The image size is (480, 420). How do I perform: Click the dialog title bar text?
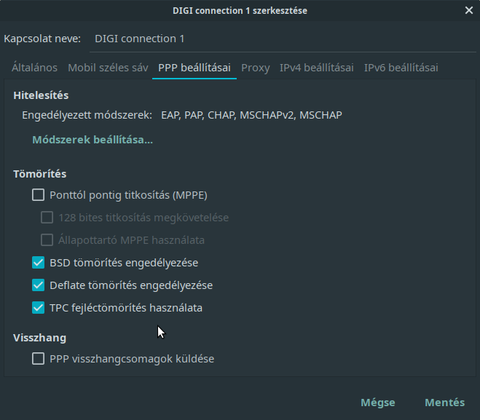pos(240,11)
